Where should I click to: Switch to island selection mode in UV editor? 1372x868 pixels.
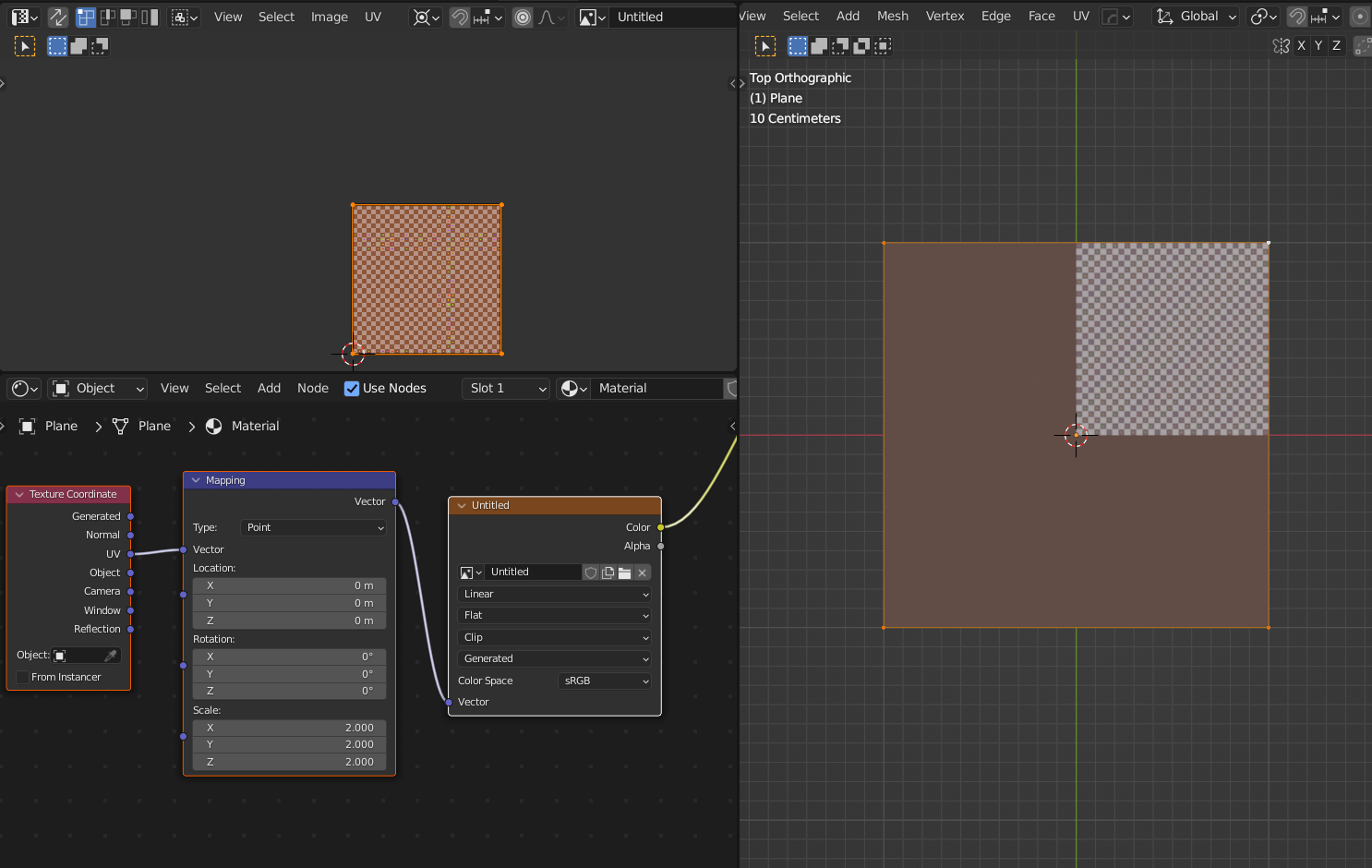point(148,17)
